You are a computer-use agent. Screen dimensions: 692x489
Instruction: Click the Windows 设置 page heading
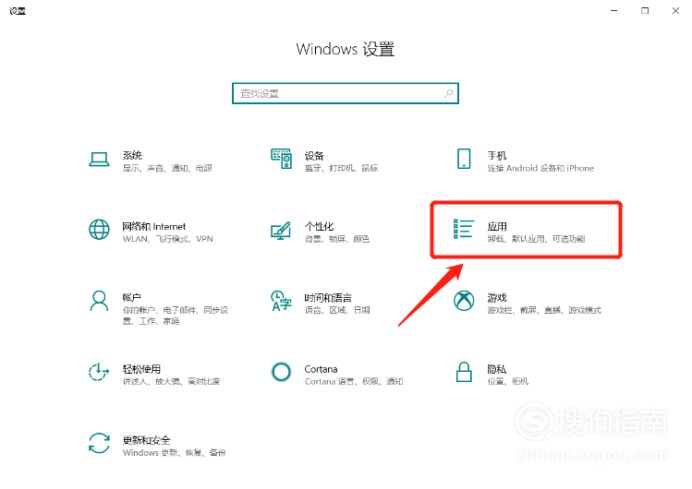345,49
